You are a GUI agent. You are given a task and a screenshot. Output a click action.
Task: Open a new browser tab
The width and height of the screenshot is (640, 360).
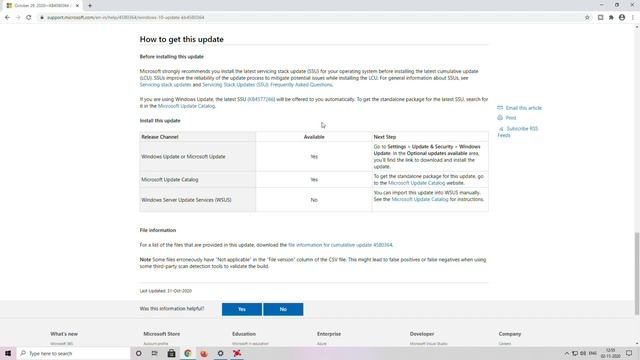(90, 6)
